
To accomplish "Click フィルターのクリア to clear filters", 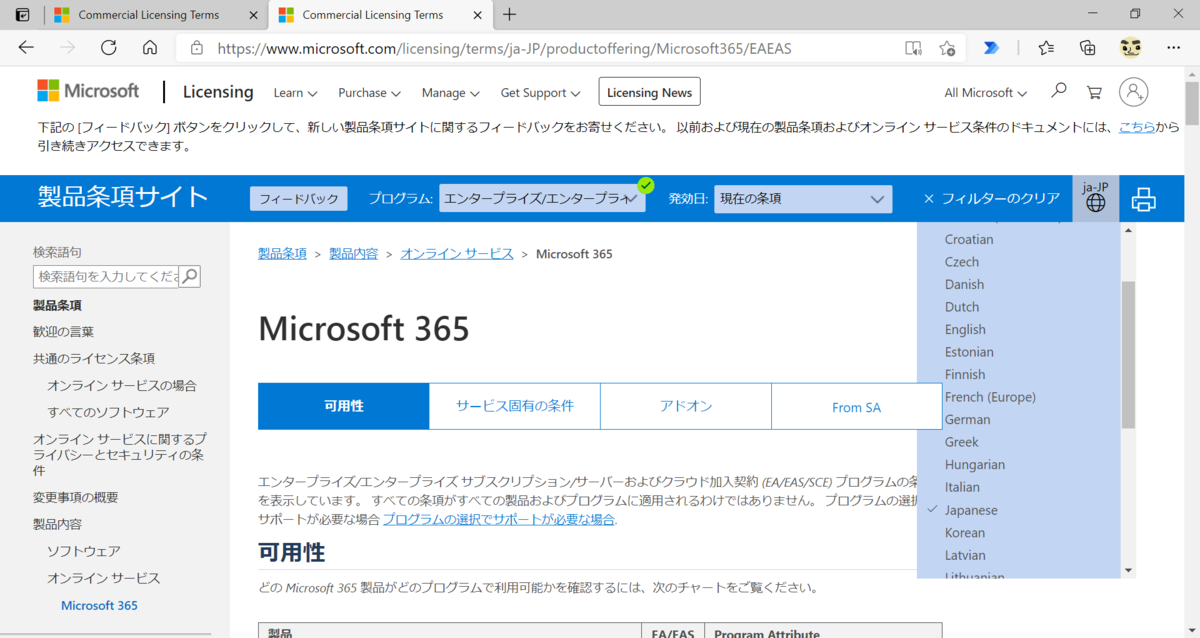I will 991,199.
